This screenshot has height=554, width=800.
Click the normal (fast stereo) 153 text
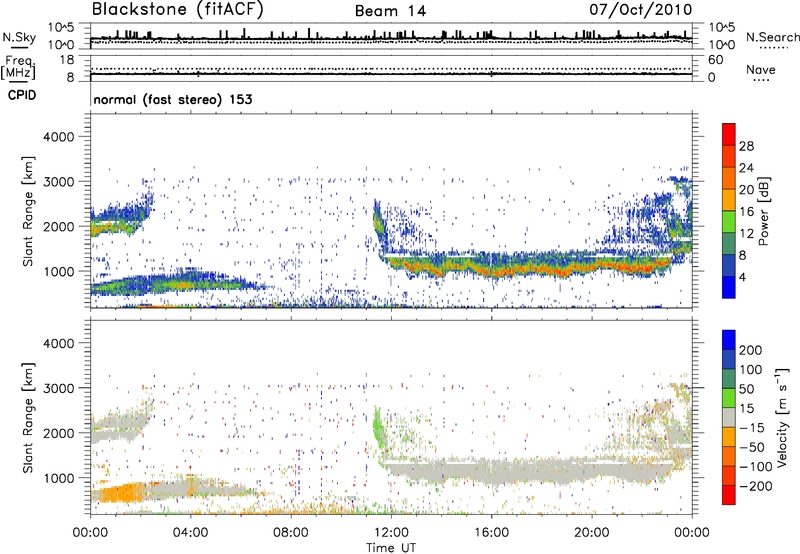tap(173, 99)
